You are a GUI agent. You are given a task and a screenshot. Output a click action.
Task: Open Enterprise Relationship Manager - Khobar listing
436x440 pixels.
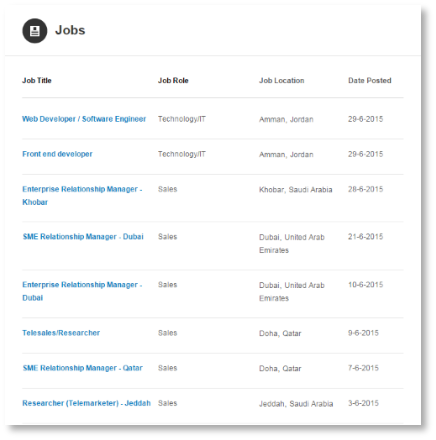[x=82, y=196]
